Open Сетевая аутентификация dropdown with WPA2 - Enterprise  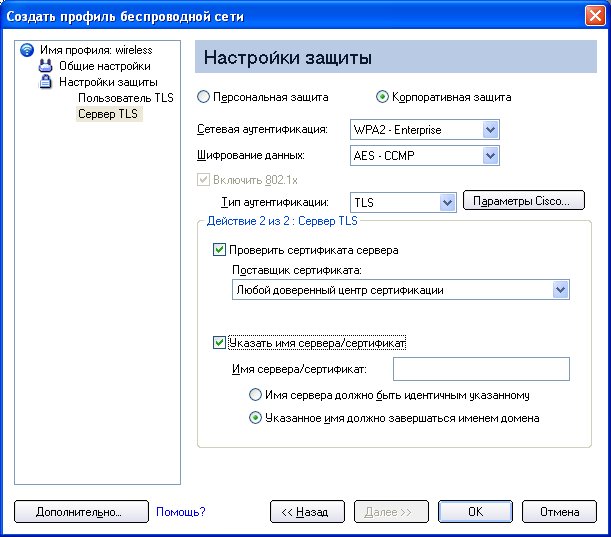[x=425, y=129]
